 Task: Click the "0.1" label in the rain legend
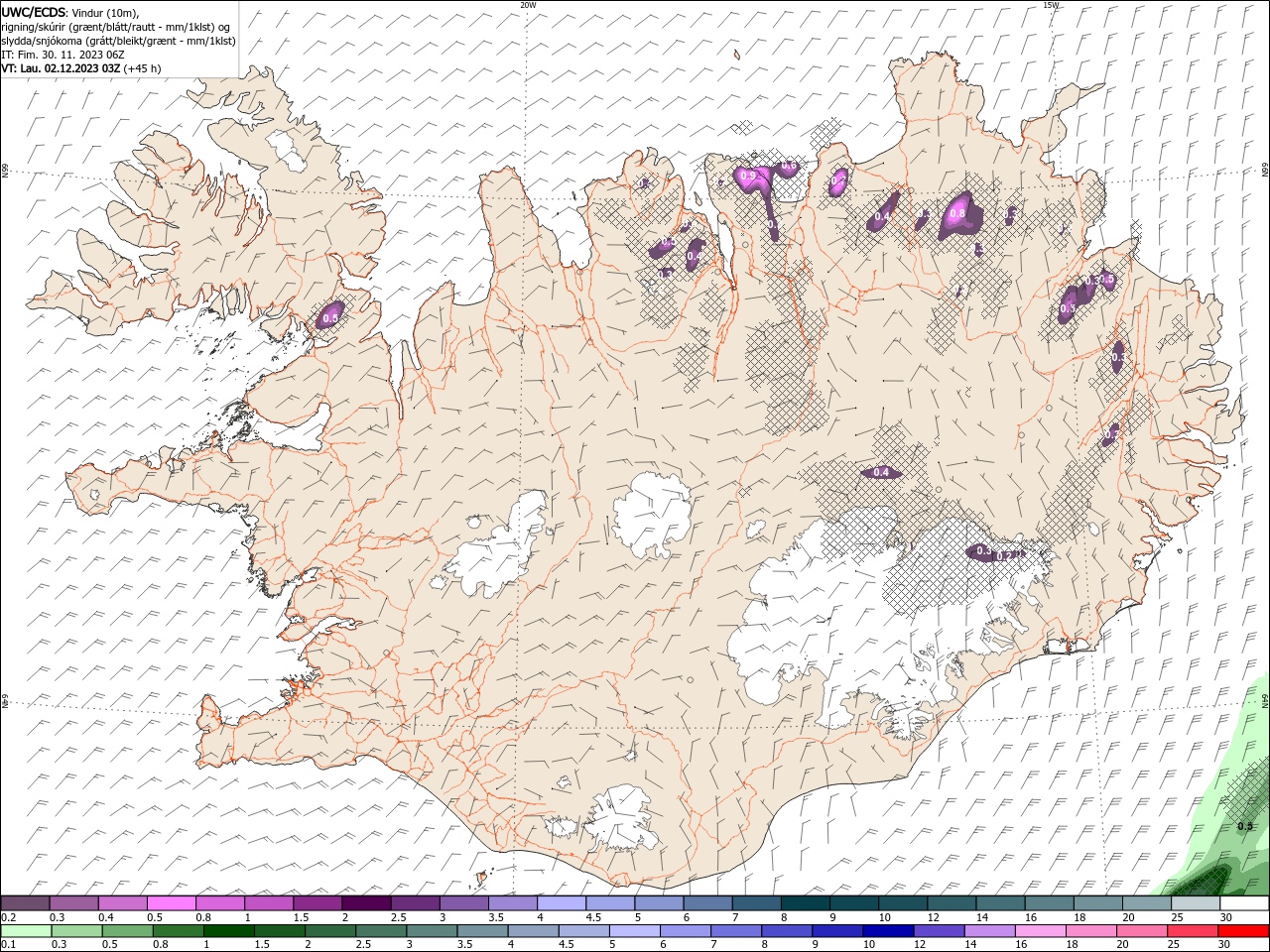point(8,944)
